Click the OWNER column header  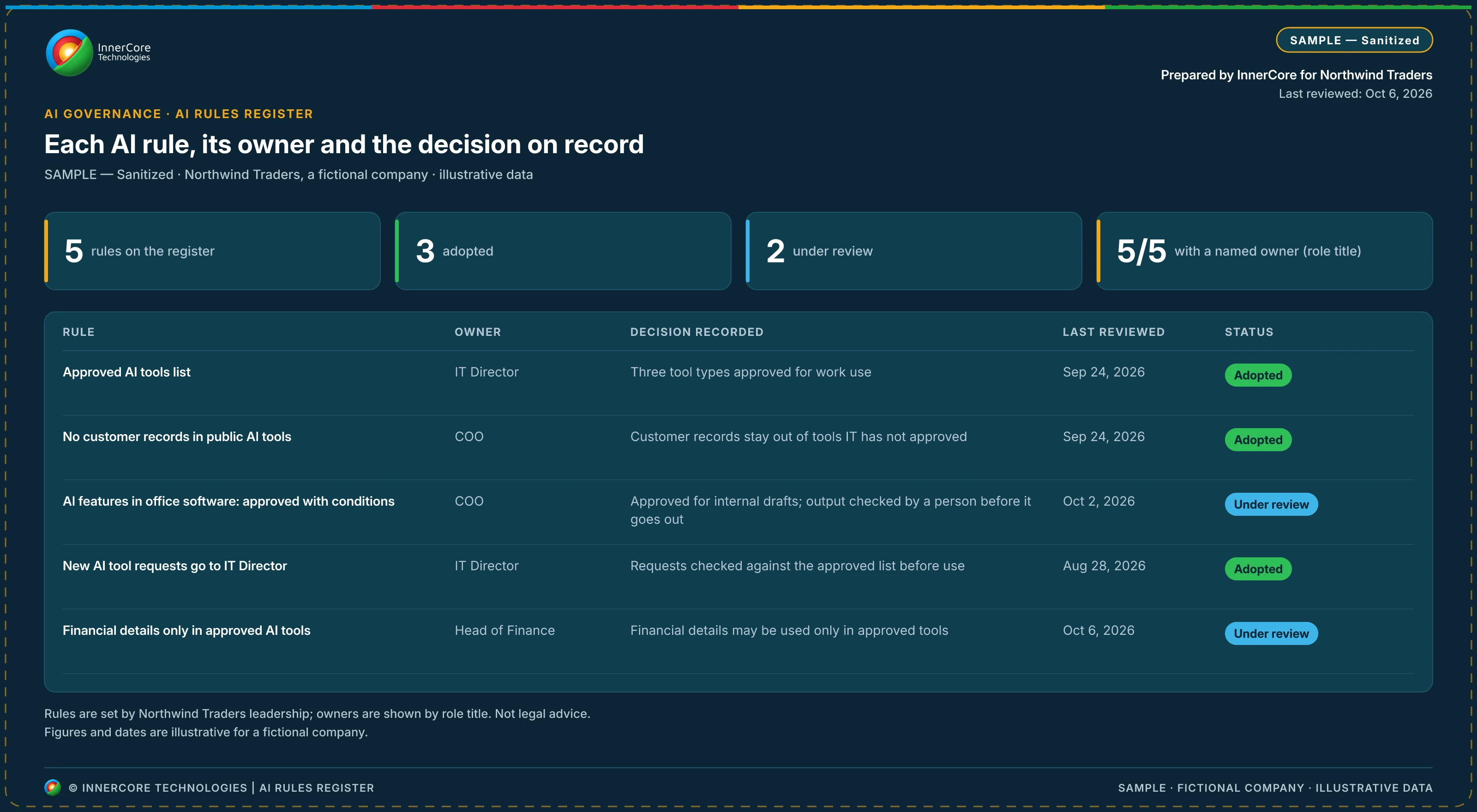click(478, 332)
